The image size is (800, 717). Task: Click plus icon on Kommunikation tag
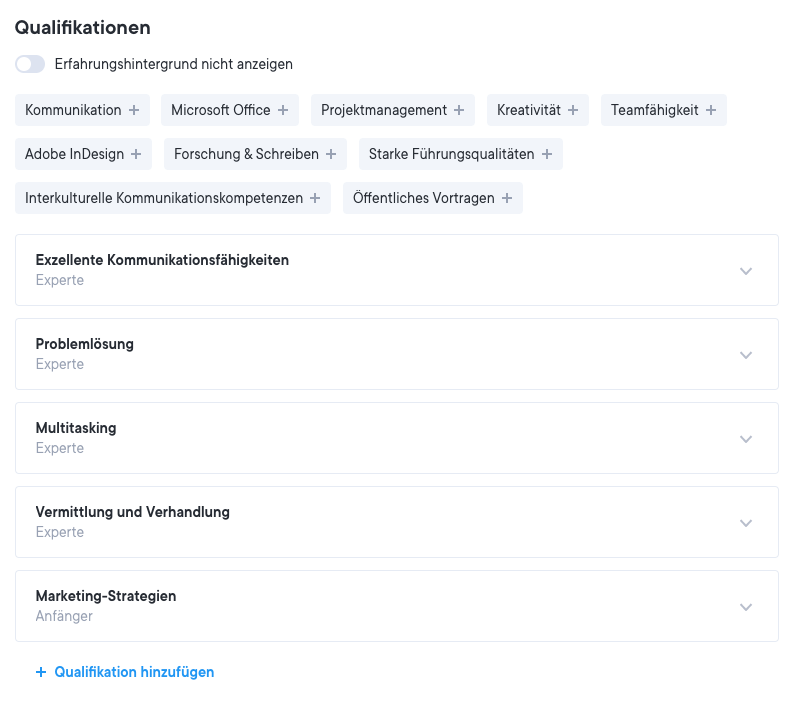pyautogui.click(x=134, y=110)
